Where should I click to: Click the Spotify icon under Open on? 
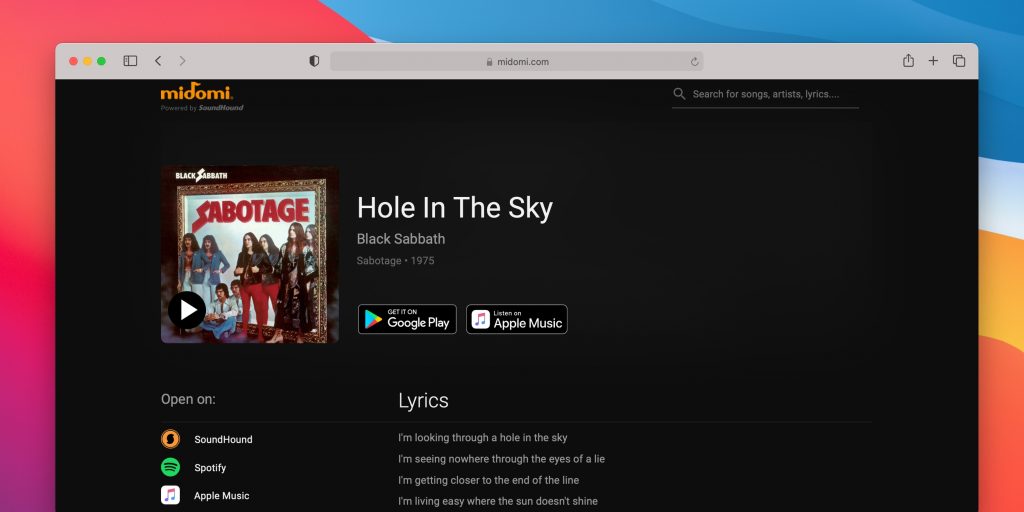170,467
